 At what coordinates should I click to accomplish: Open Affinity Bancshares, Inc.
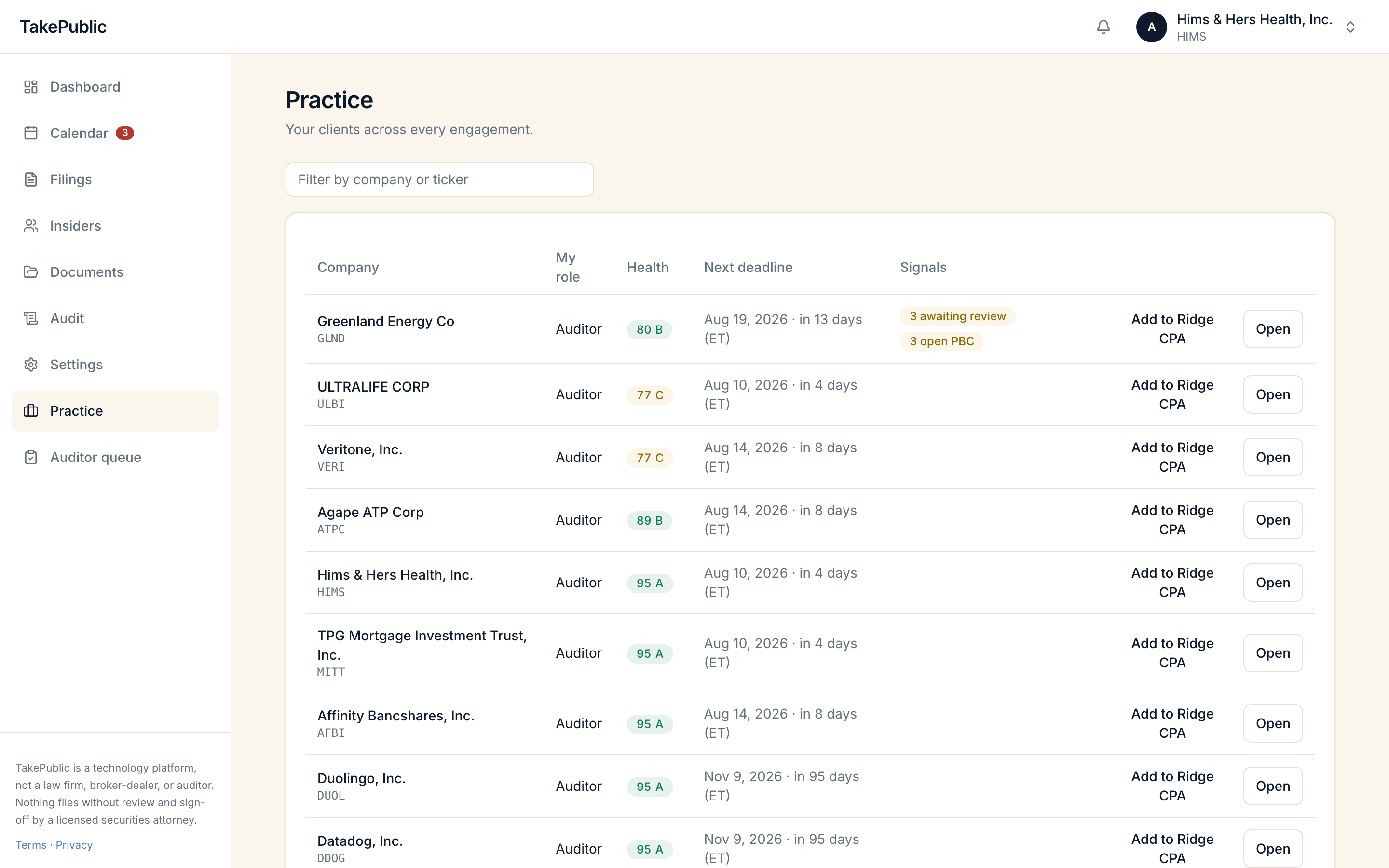click(1272, 723)
